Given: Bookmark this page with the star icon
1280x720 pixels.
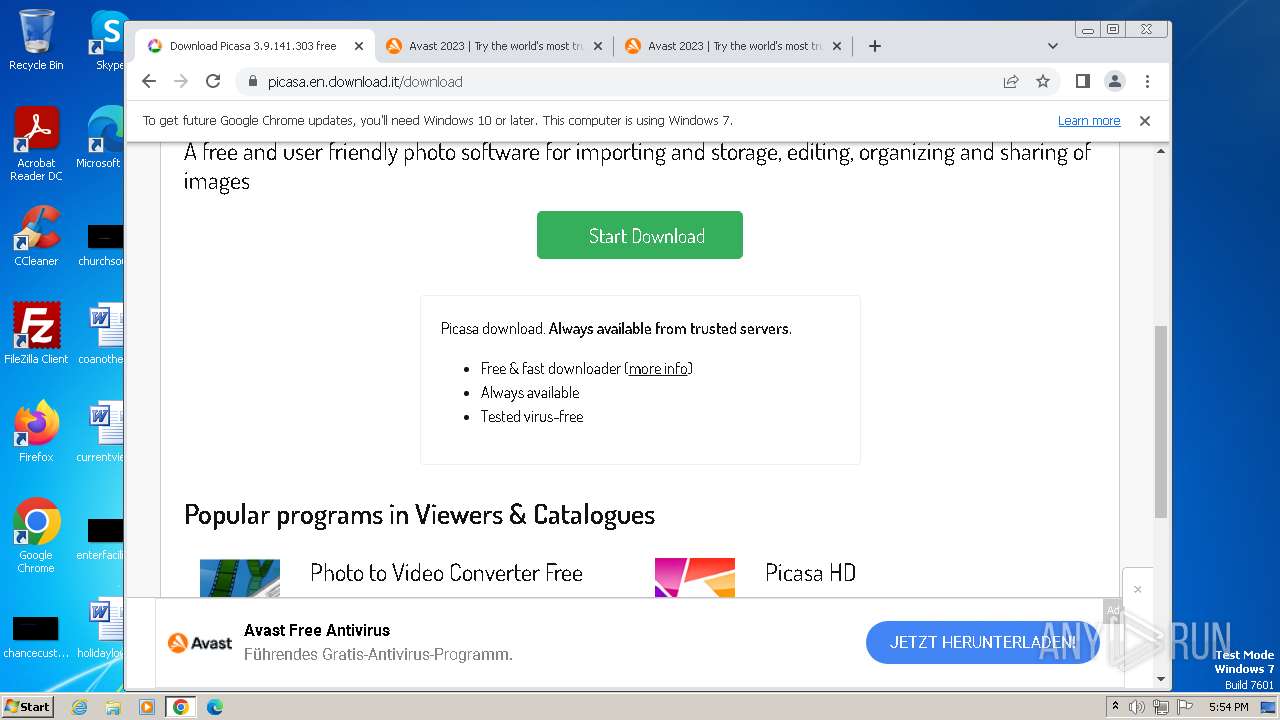Looking at the screenshot, I should pyautogui.click(x=1043, y=81).
